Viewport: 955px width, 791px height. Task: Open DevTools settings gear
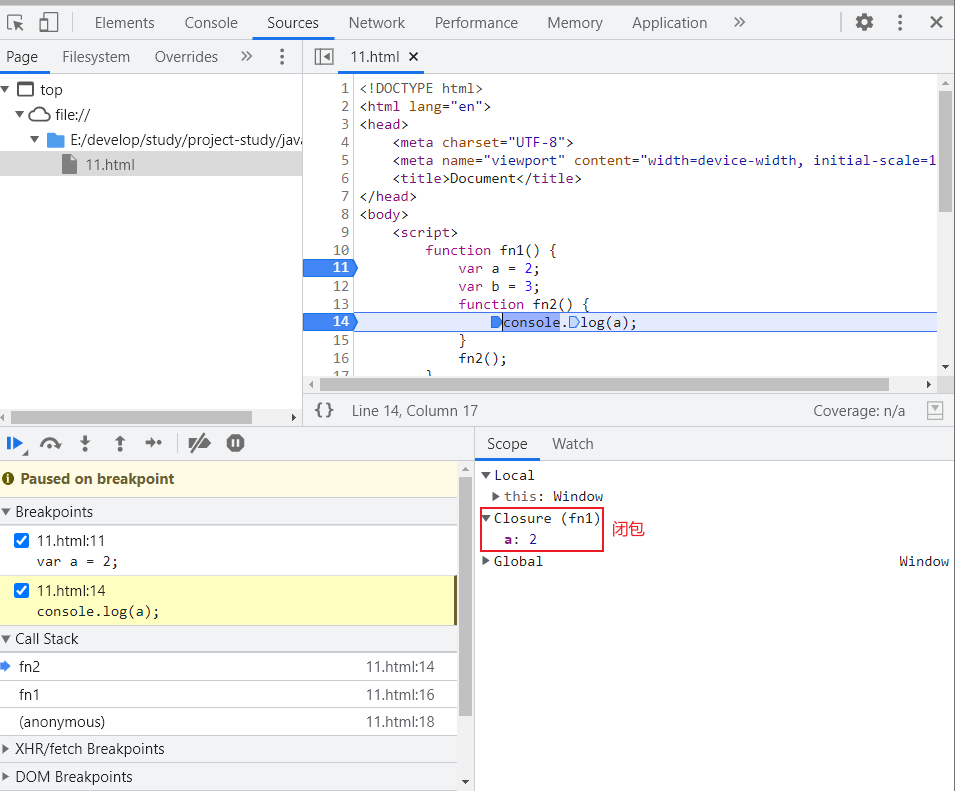click(x=864, y=22)
